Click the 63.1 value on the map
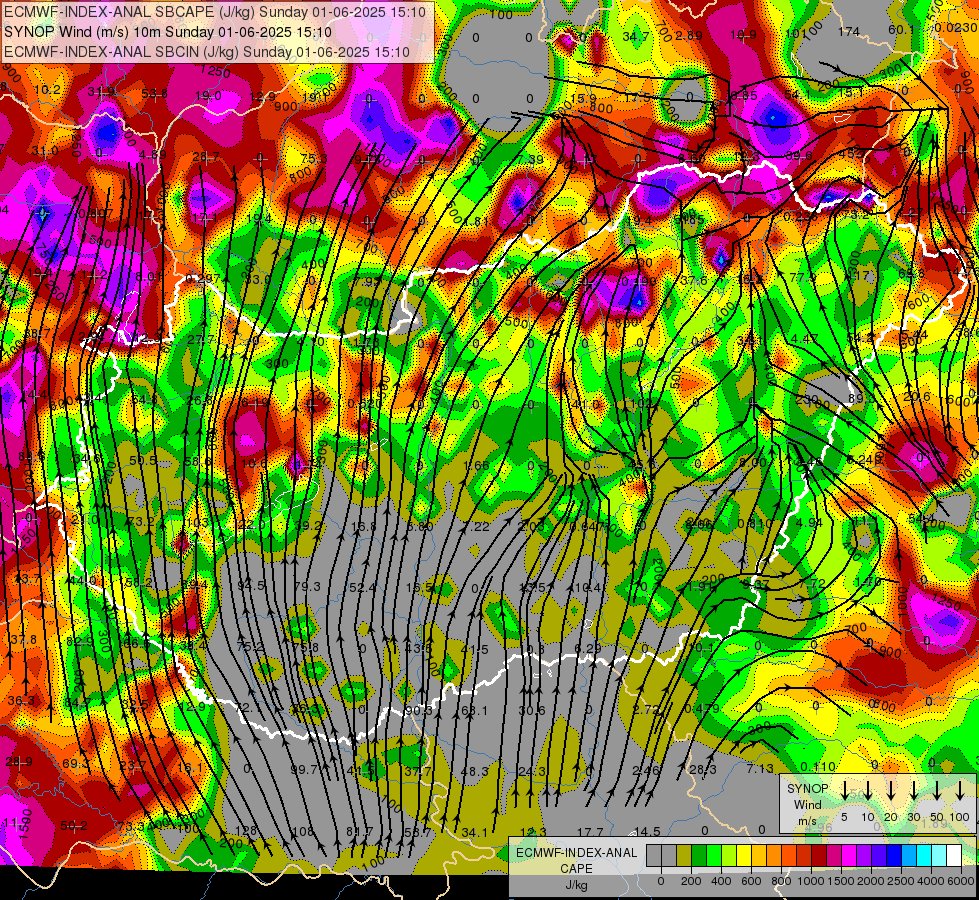The width and height of the screenshot is (979, 900). [474, 710]
